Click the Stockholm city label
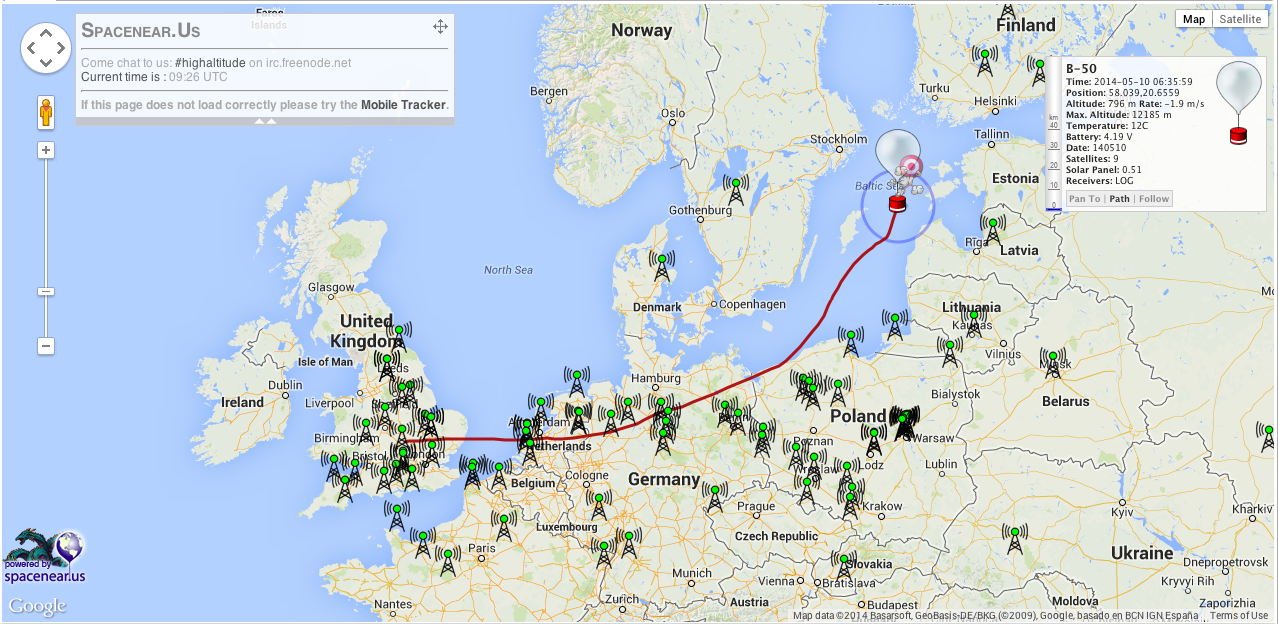 [838, 139]
